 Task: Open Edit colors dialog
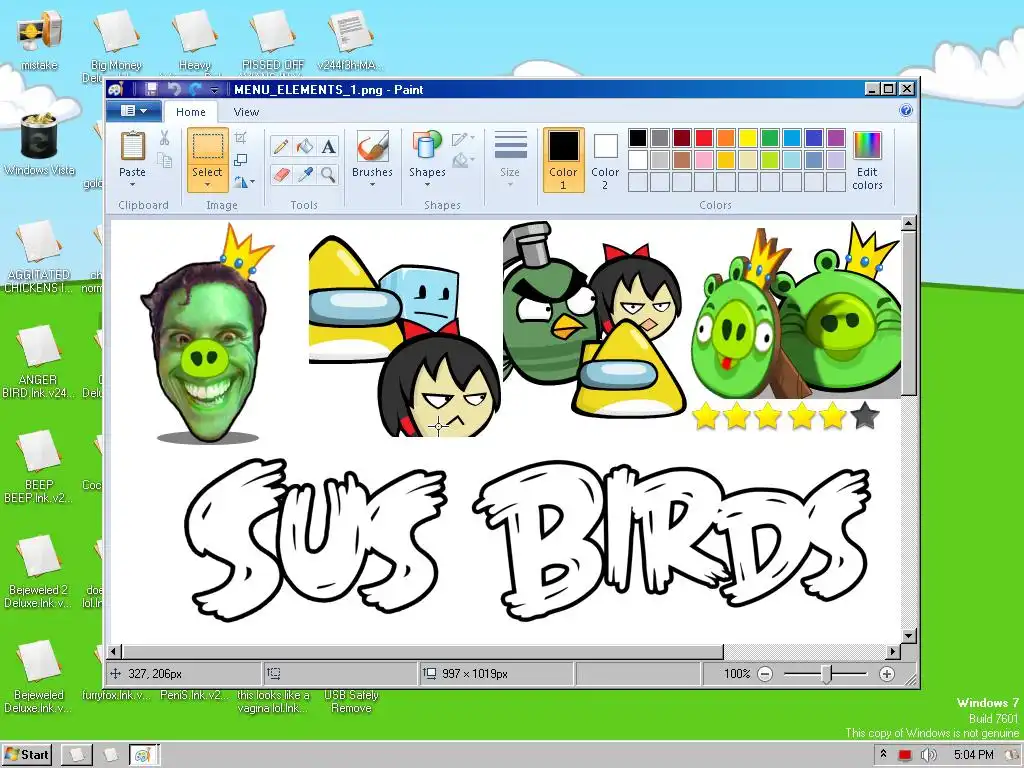(x=867, y=161)
